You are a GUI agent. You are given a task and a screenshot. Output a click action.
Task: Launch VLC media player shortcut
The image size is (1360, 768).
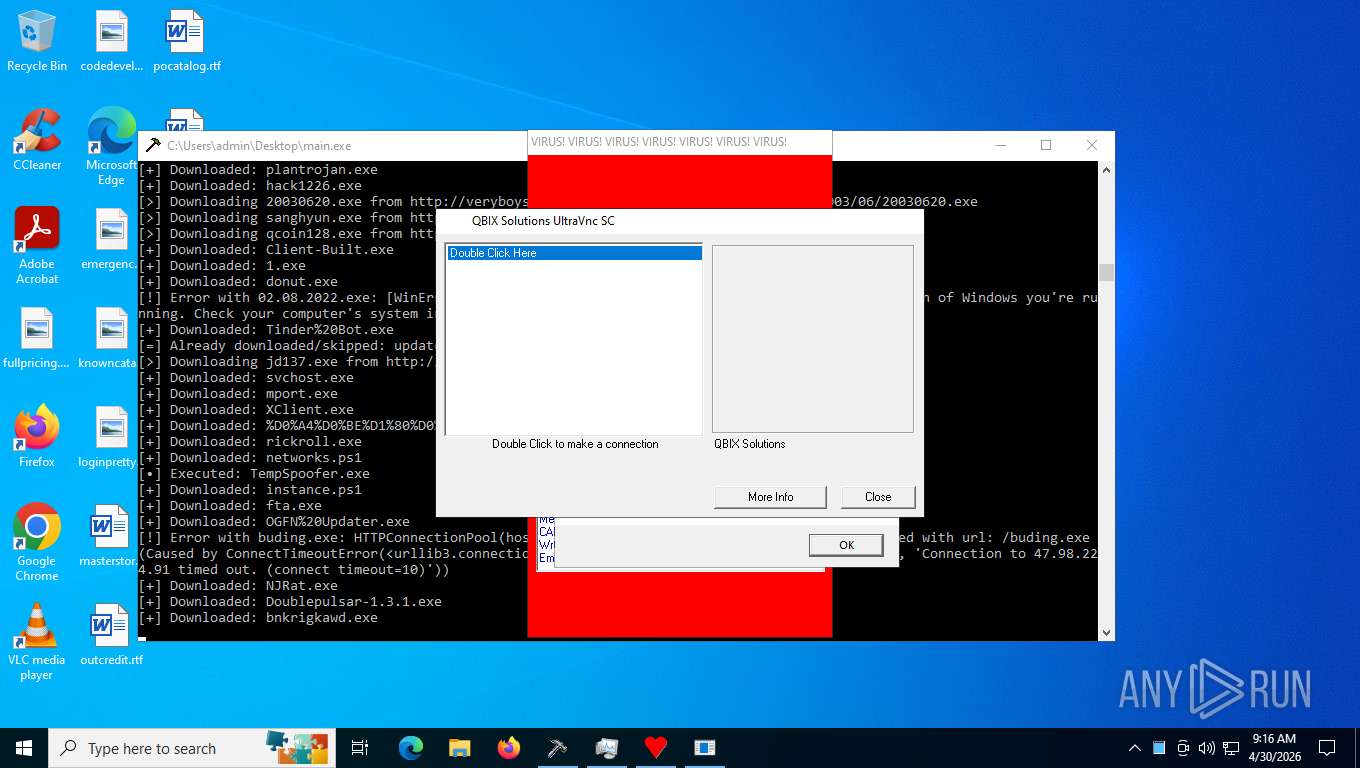[37, 642]
